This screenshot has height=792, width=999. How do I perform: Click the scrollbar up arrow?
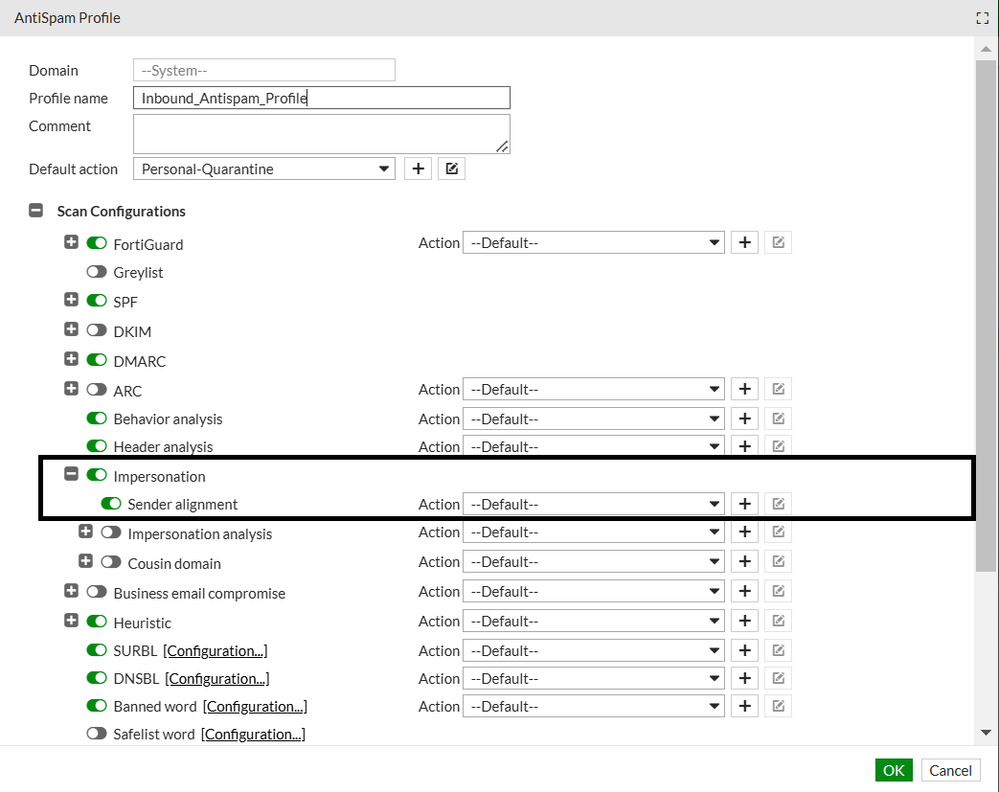coord(986,49)
